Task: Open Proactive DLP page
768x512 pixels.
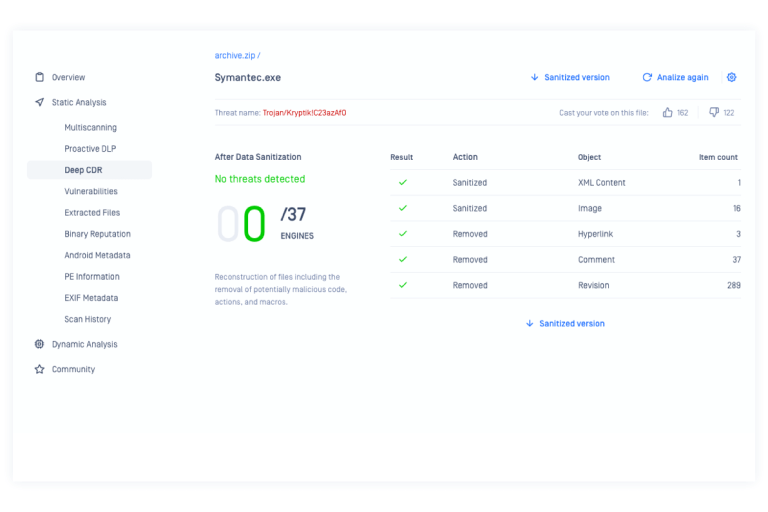Action: pyautogui.click(x=90, y=148)
